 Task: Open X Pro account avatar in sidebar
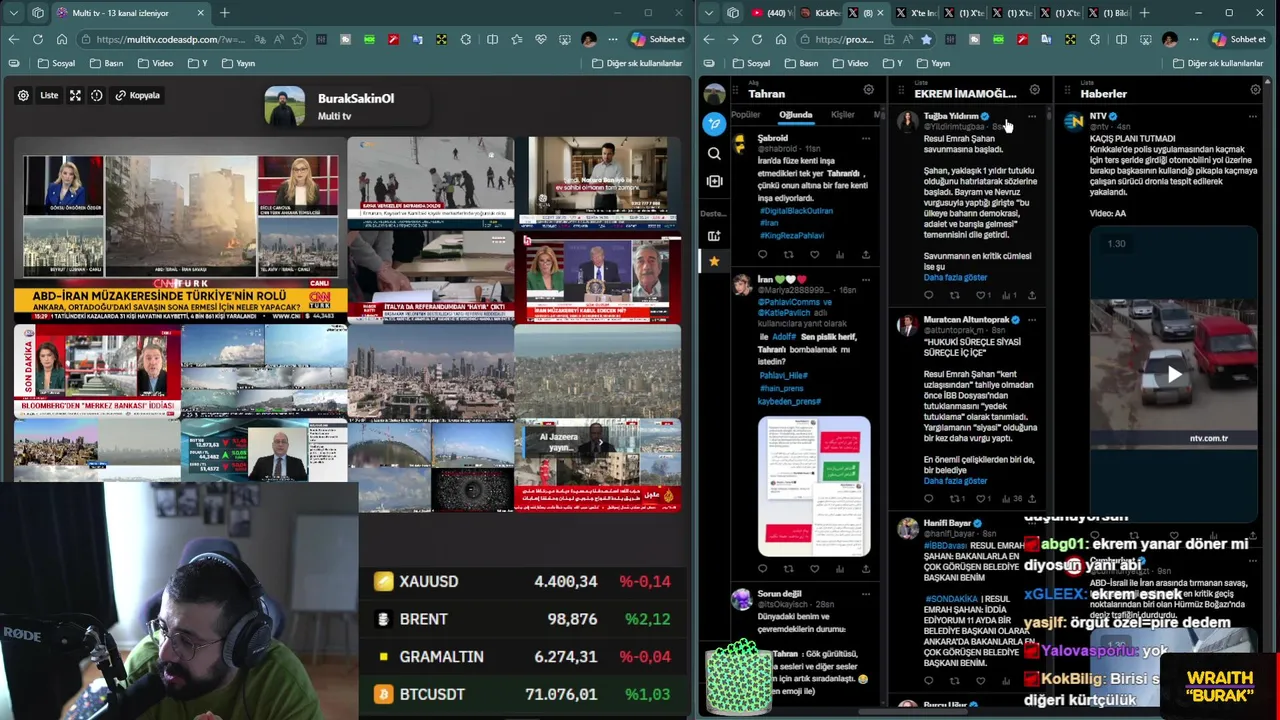[x=714, y=94]
